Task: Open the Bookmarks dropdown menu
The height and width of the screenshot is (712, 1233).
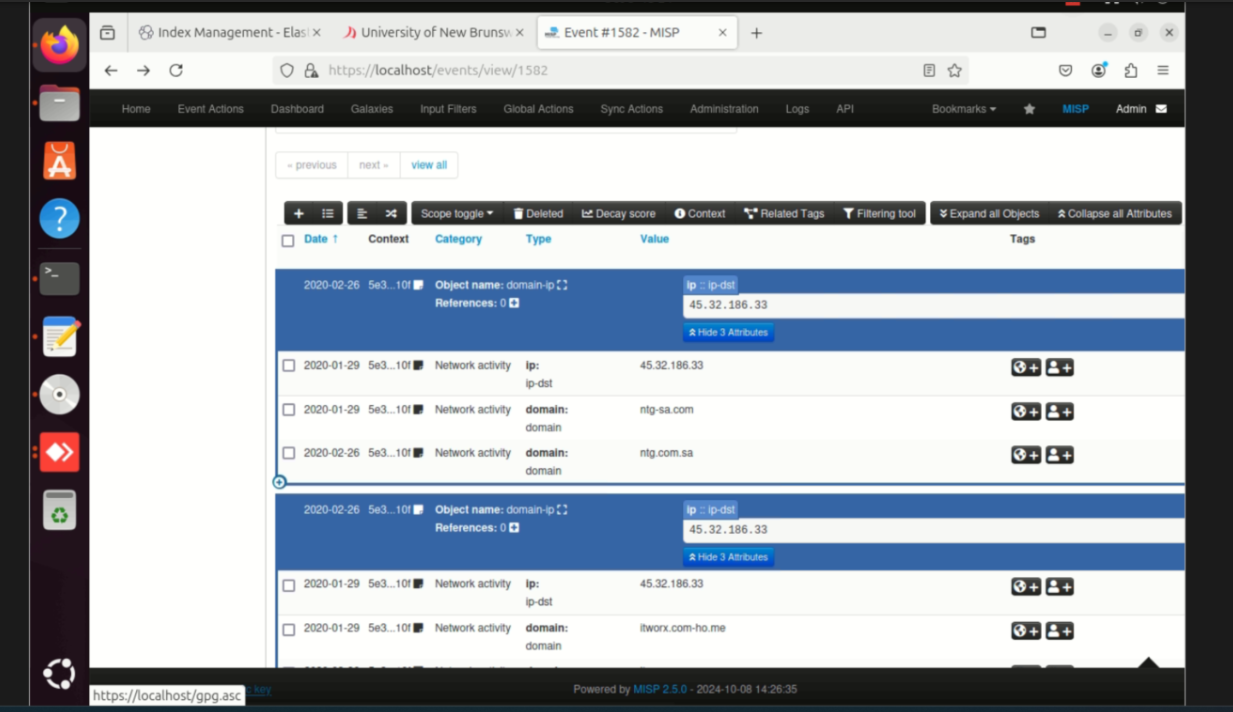Action: tap(963, 109)
